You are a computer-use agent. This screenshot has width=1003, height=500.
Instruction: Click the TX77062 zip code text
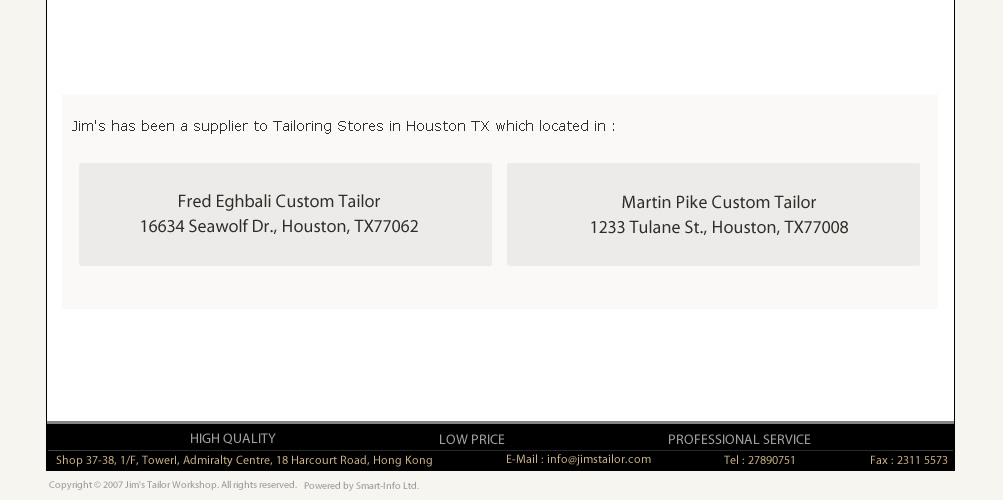click(x=386, y=227)
